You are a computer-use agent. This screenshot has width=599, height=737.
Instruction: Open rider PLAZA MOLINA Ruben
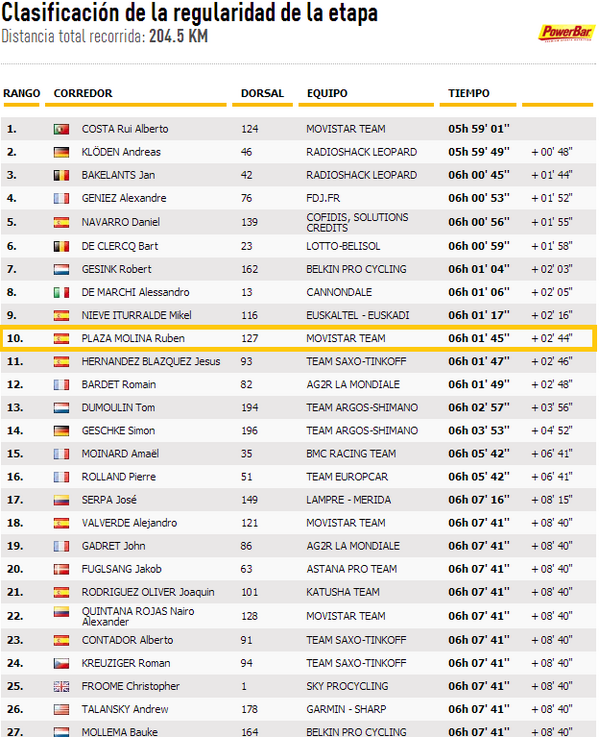[133, 338]
